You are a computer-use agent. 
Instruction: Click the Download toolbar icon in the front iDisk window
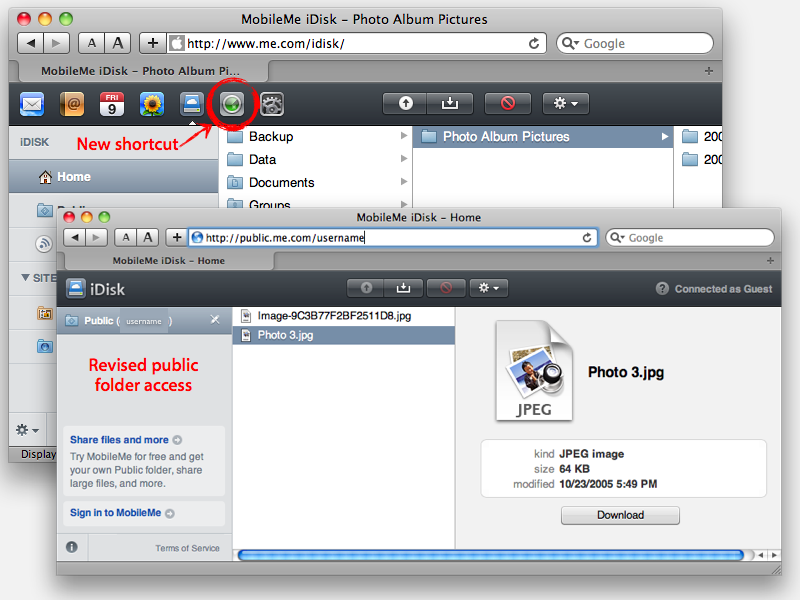point(404,288)
